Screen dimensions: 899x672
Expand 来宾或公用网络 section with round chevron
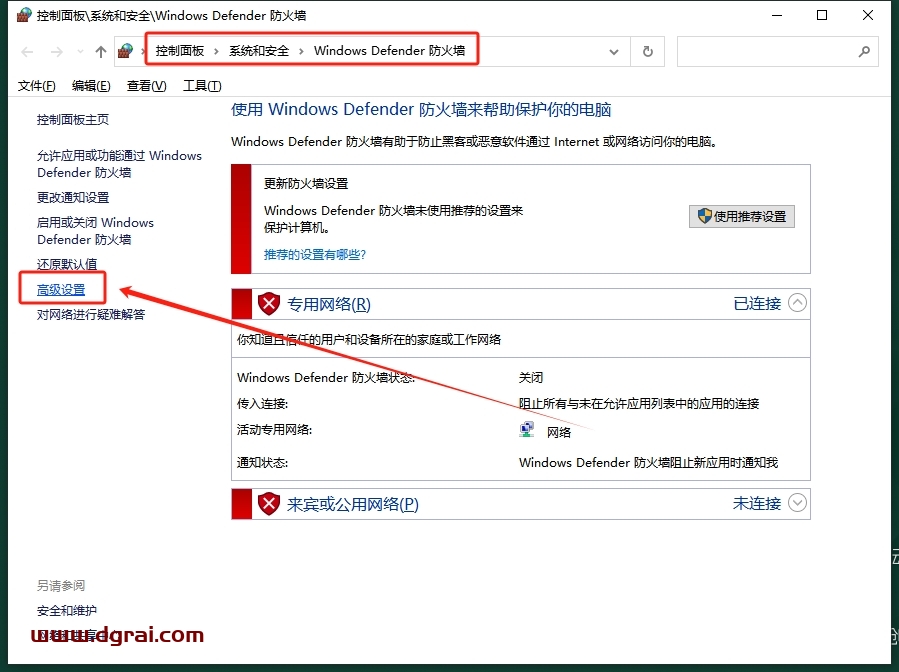[x=798, y=503]
